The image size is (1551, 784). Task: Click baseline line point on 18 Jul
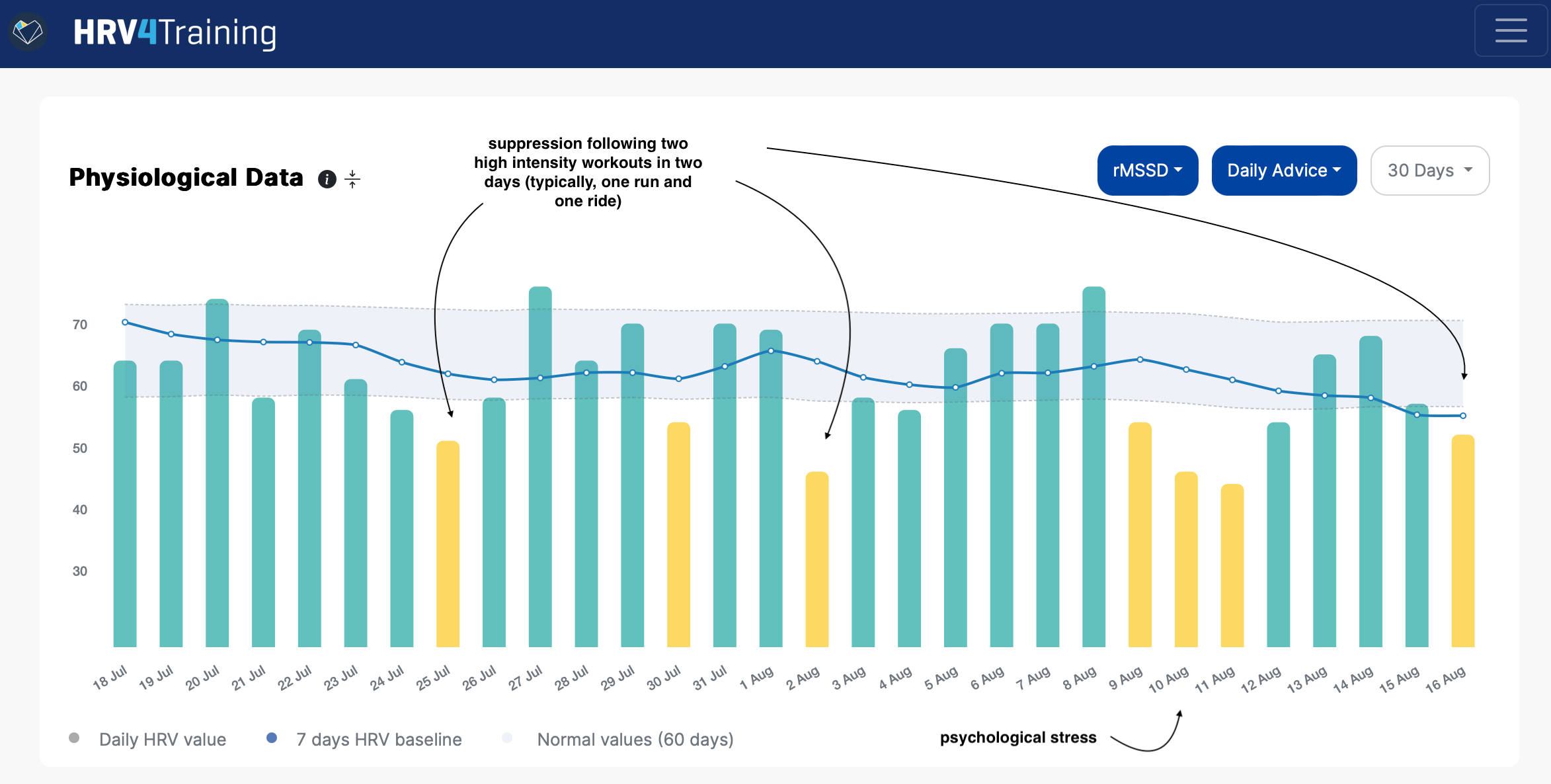pyautogui.click(x=125, y=323)
